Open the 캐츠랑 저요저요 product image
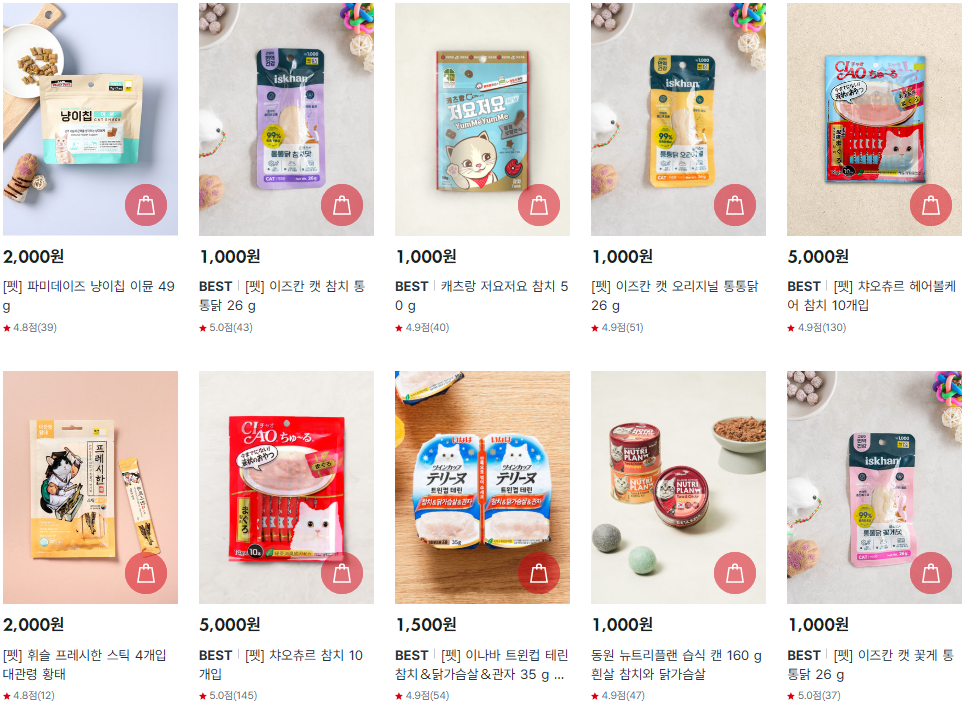Viewport: 965px width, 721px height. [x=482, y=119]
